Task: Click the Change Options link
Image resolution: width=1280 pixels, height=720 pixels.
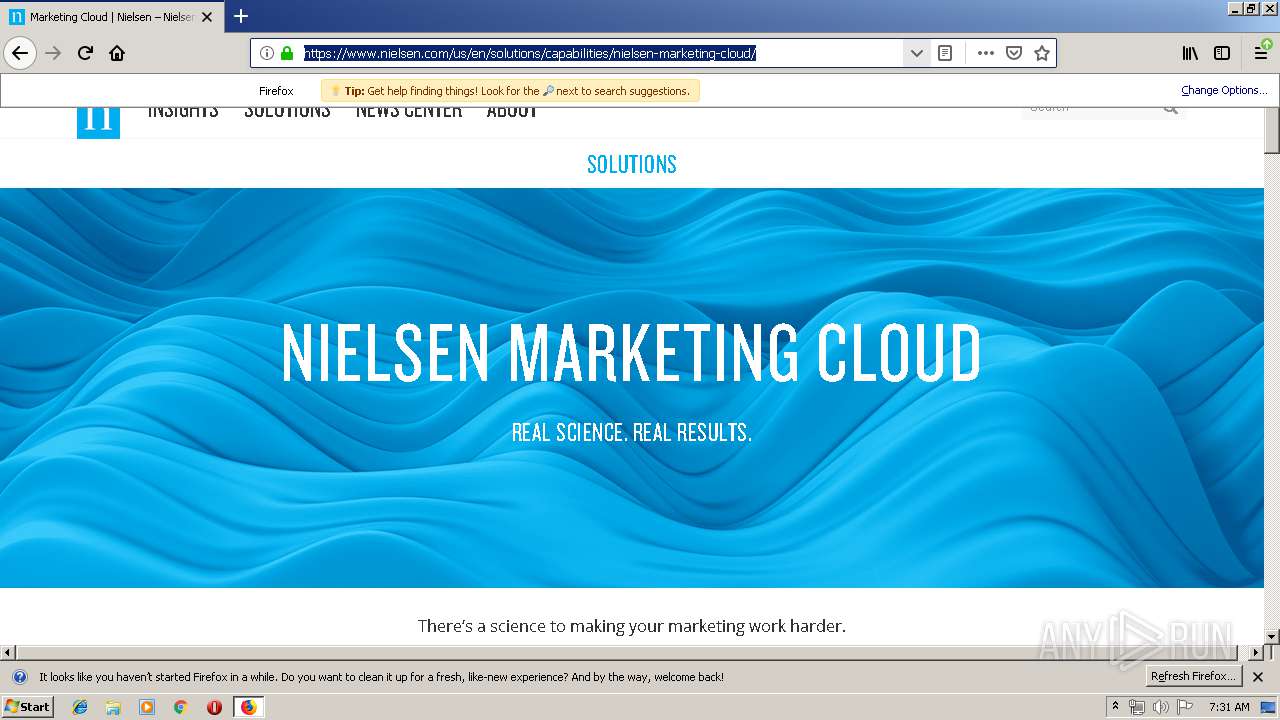Action: [x=1224, y=90]
